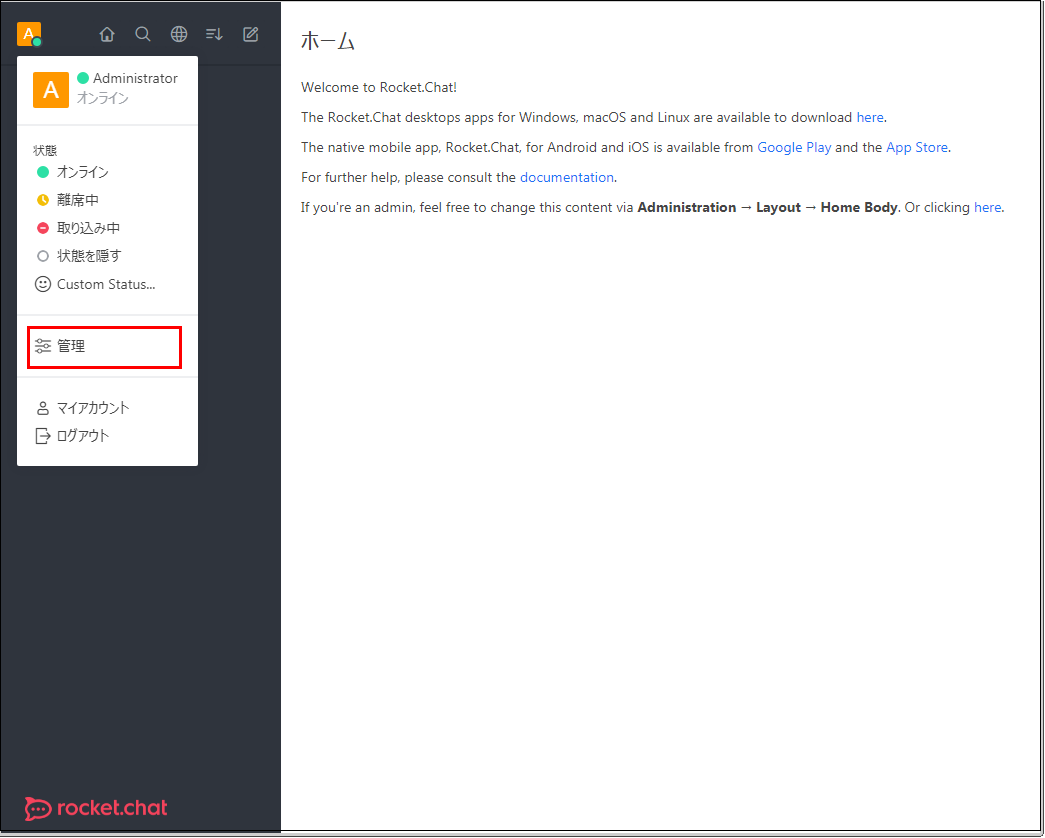
Task: Click the ログアウト exit icon
Action: point(43,436)
